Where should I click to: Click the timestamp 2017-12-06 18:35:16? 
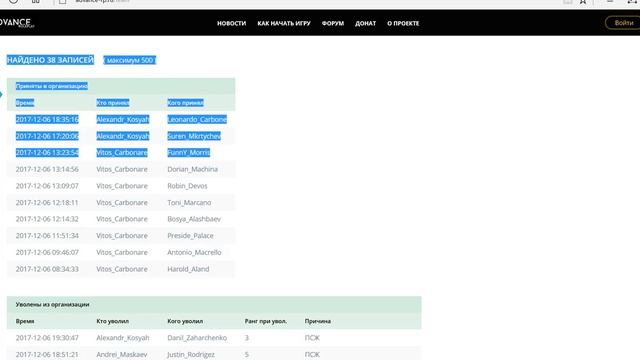click(47, 119)
